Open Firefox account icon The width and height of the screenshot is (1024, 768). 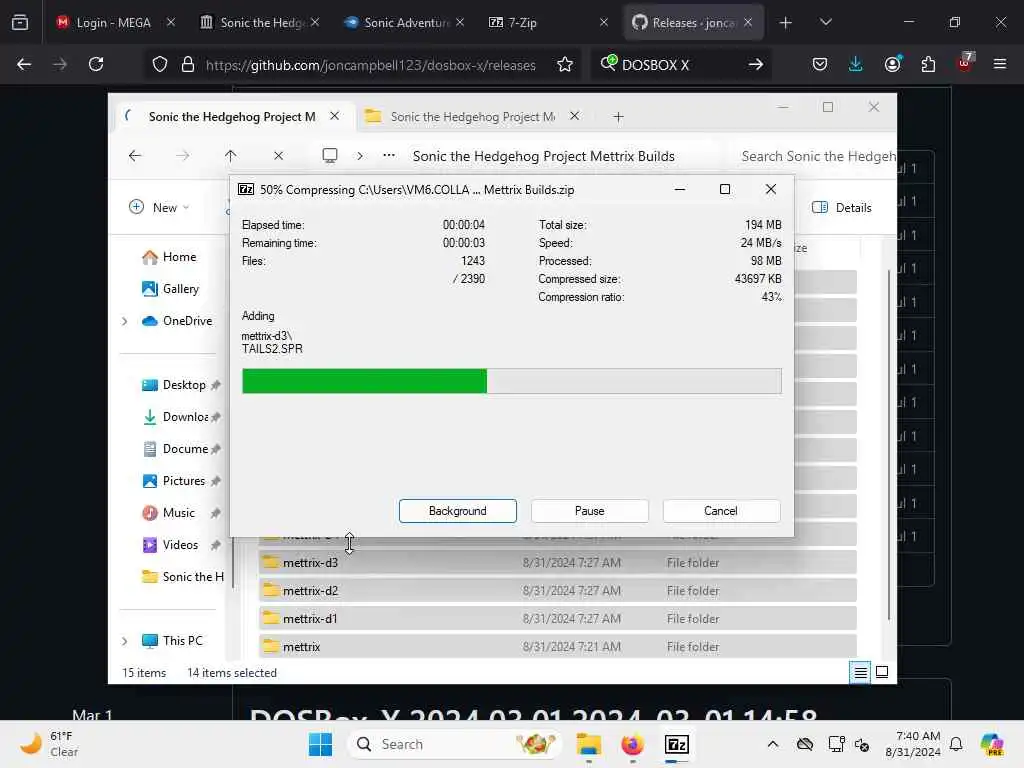click(x=892, y=64)
